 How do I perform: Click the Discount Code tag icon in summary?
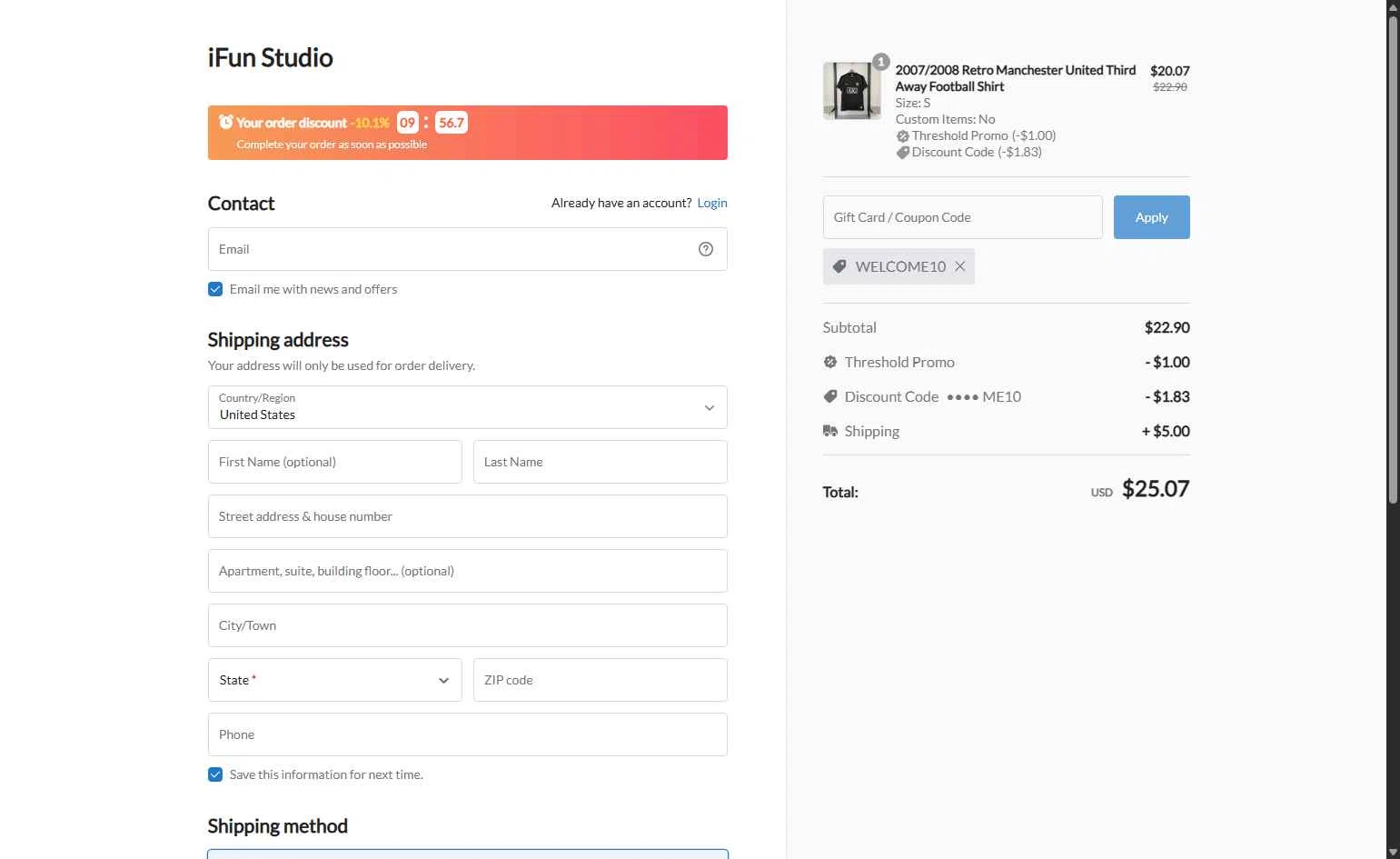pos(829,396)
